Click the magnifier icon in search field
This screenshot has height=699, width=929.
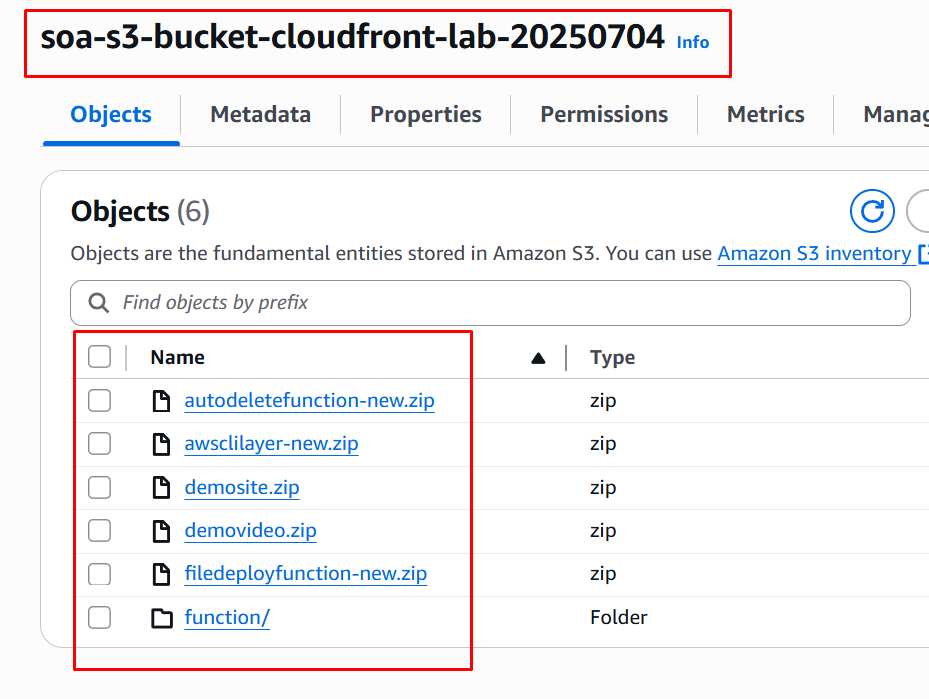click(99, 302)
